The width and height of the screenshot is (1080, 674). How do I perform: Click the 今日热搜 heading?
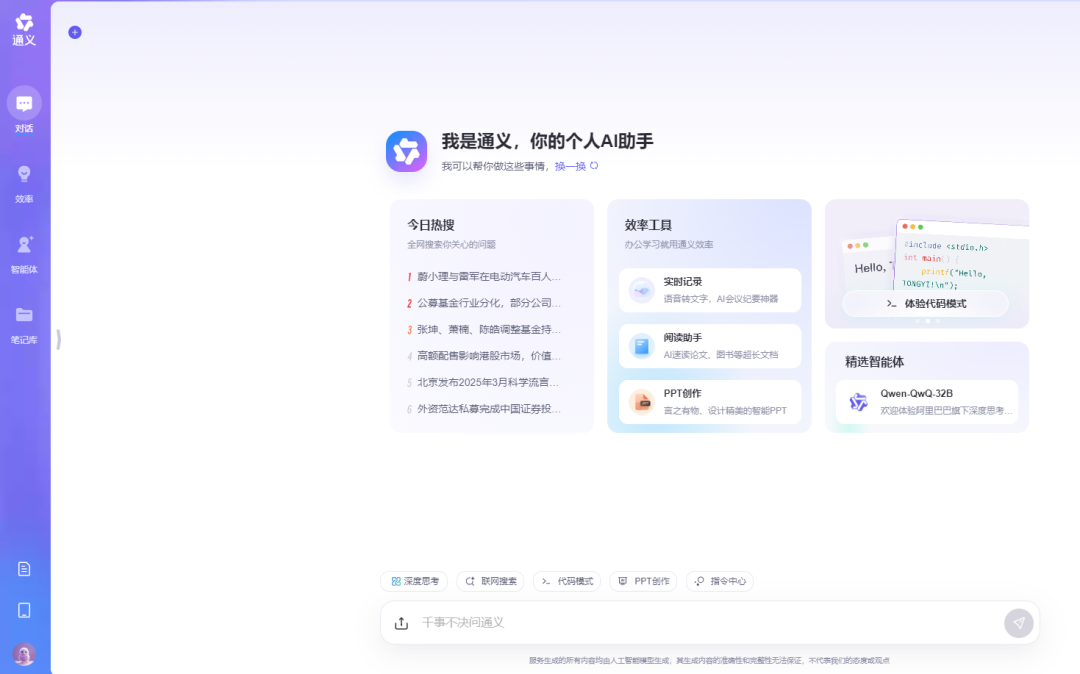pyautogui.click(x=430, y=225)
